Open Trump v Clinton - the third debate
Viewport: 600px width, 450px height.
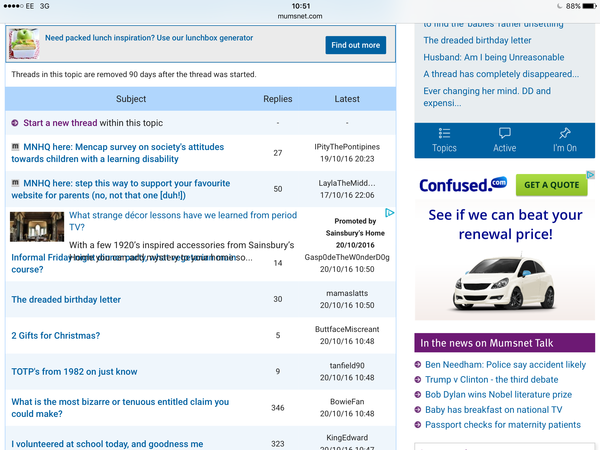492,380
